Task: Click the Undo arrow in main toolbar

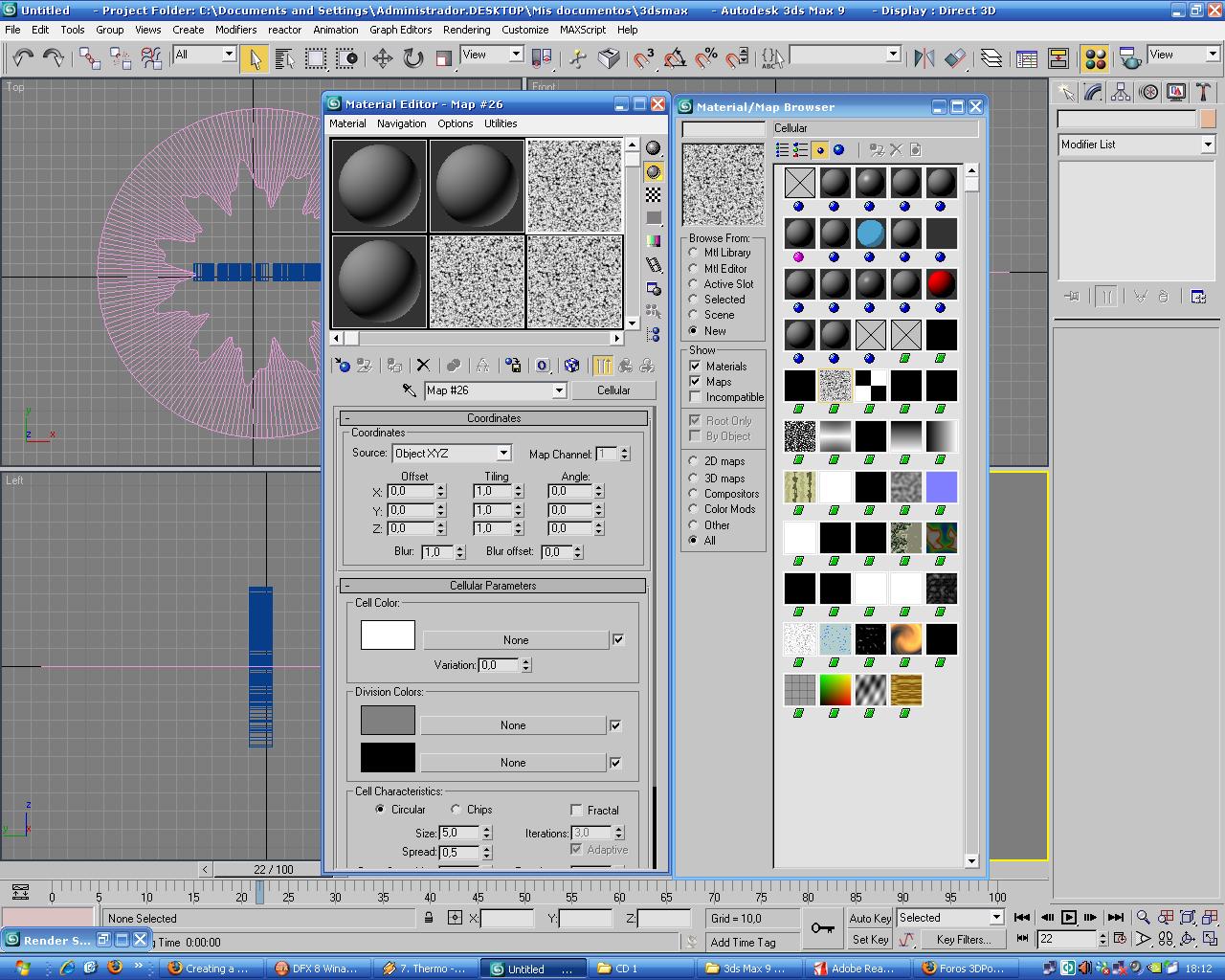Action: [x=23, y=58]
